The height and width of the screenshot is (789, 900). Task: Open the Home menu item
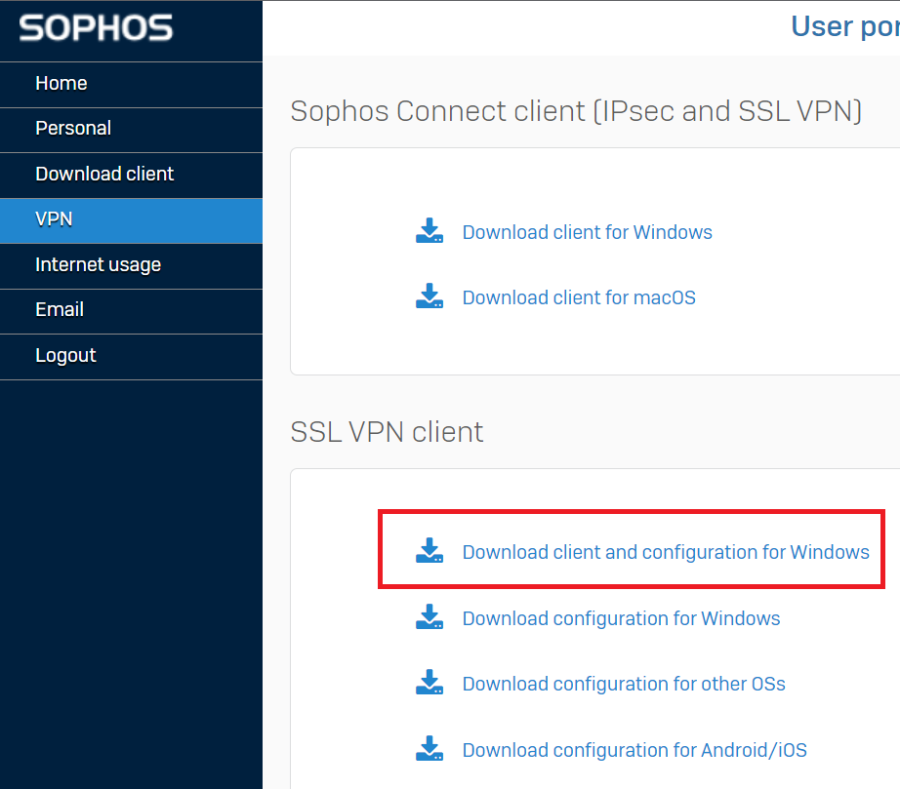click(x=131, y=84)
